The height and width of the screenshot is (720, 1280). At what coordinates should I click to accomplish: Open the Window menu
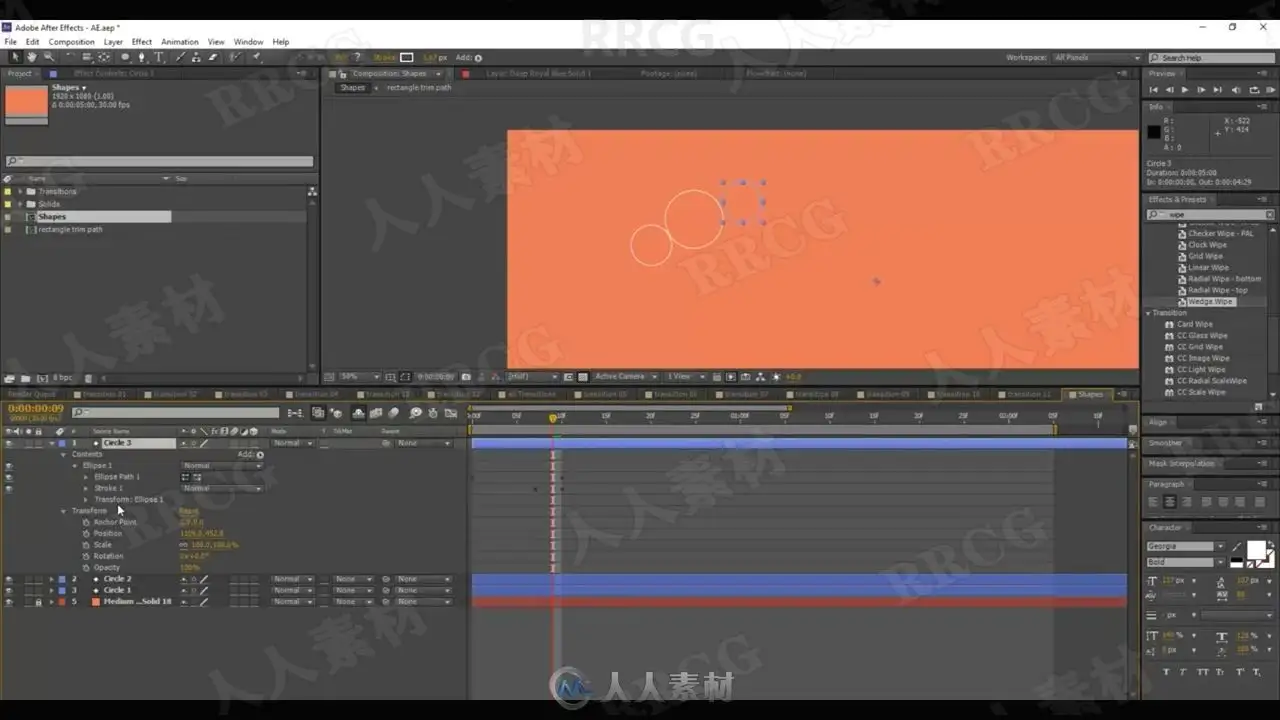[x=248, y=42]
